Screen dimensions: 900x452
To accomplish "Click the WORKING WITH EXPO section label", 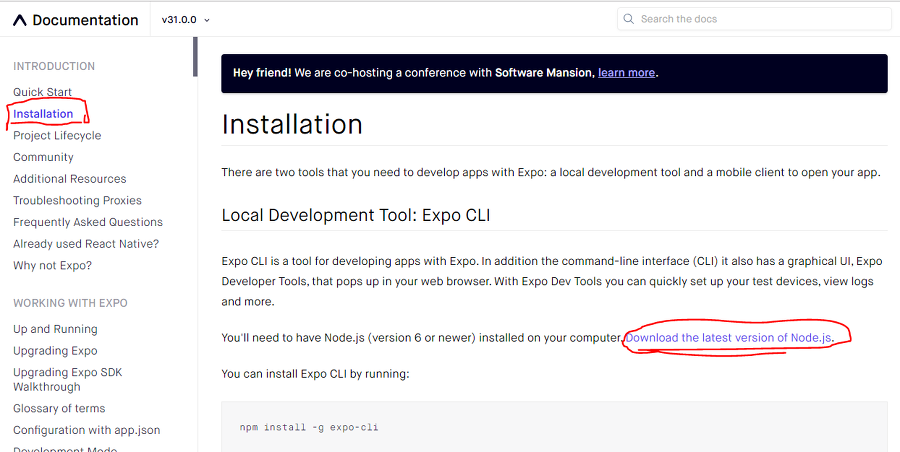I will click(x=70, y=303).
